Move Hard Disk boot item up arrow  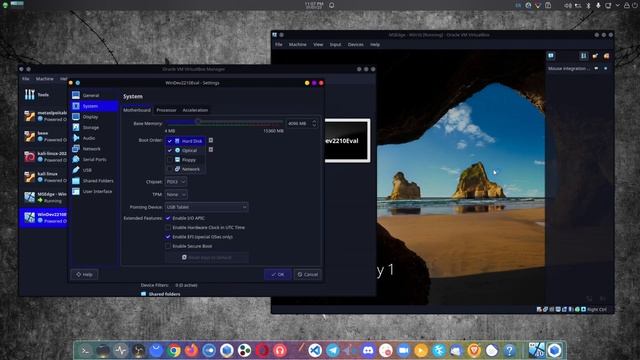211,140
